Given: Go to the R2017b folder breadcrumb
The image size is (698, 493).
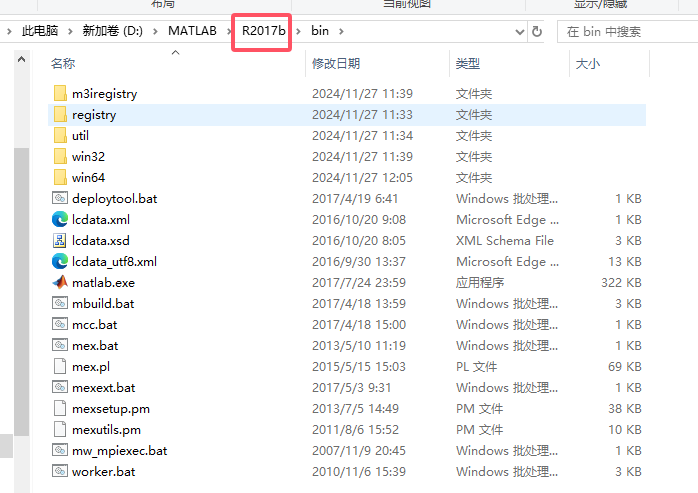Looking at the screenshot, I should tap(264, 31).
